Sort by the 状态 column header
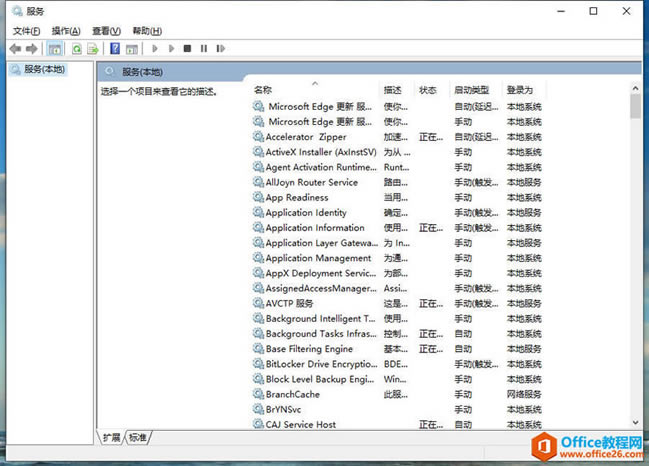The height and width of the screenshot is (466, 649). click(428, 90)
